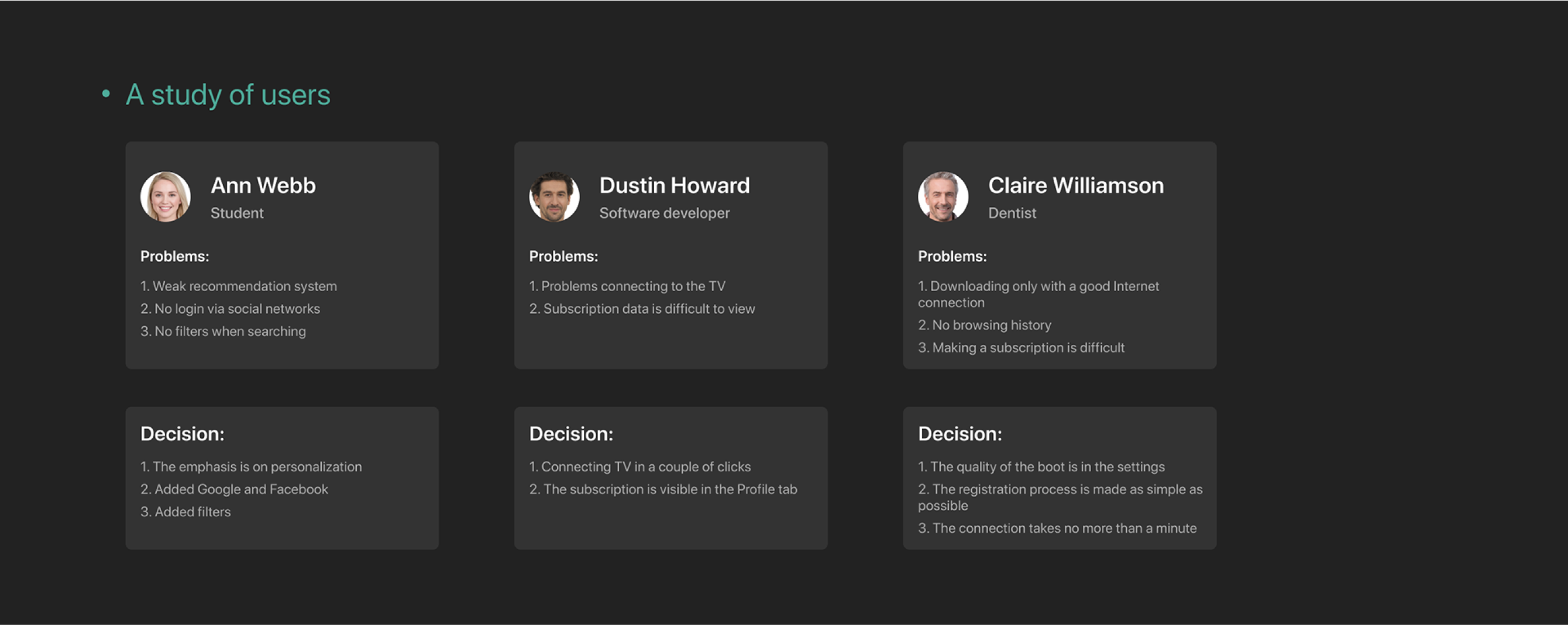The image size is (1568, 625).
Task: Select the name Ann Webb
Action: click(x=263, y=185)
